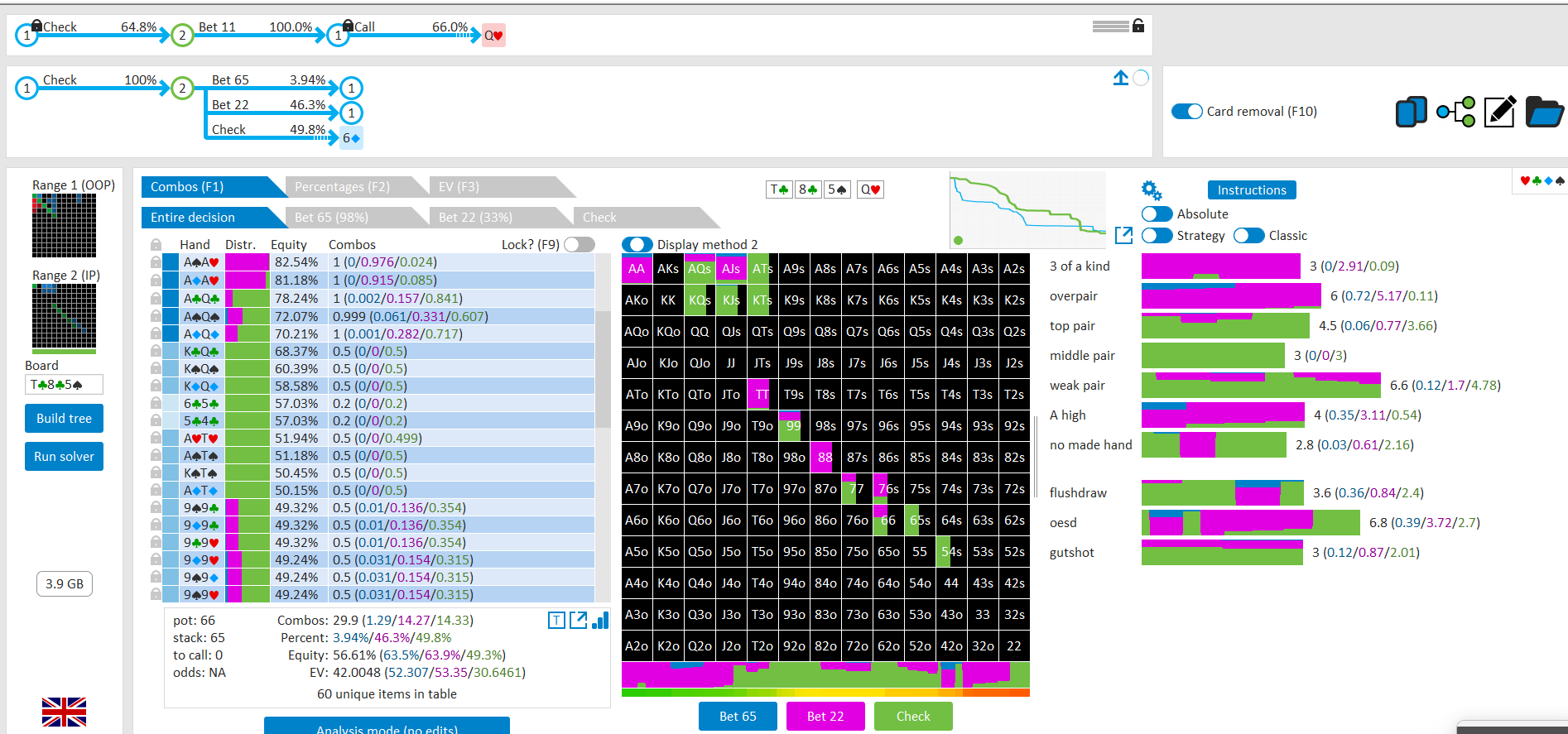1568x734 pixels.
Task: Toggle Card removal (F10) switch
Action: click(x=1187, y=112)
